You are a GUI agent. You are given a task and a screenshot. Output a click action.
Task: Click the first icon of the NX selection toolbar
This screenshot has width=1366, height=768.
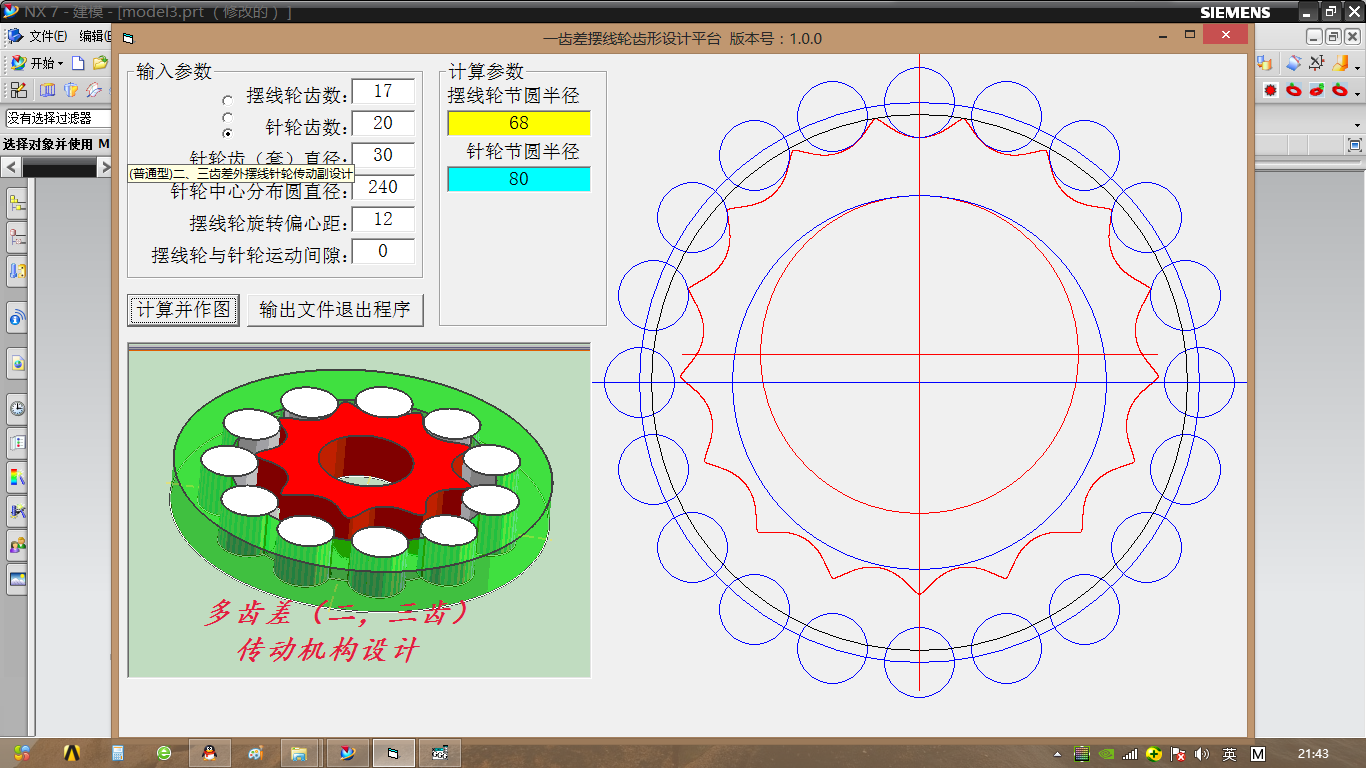[x=19, y=90]
